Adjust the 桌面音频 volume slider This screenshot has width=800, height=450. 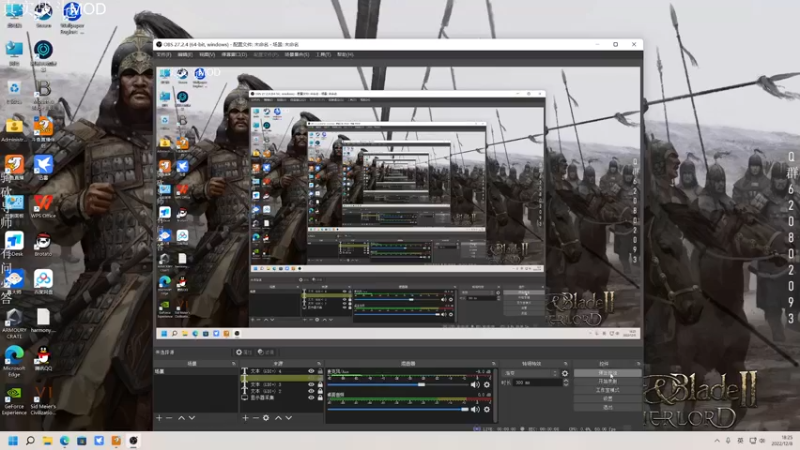coord(398,409)
